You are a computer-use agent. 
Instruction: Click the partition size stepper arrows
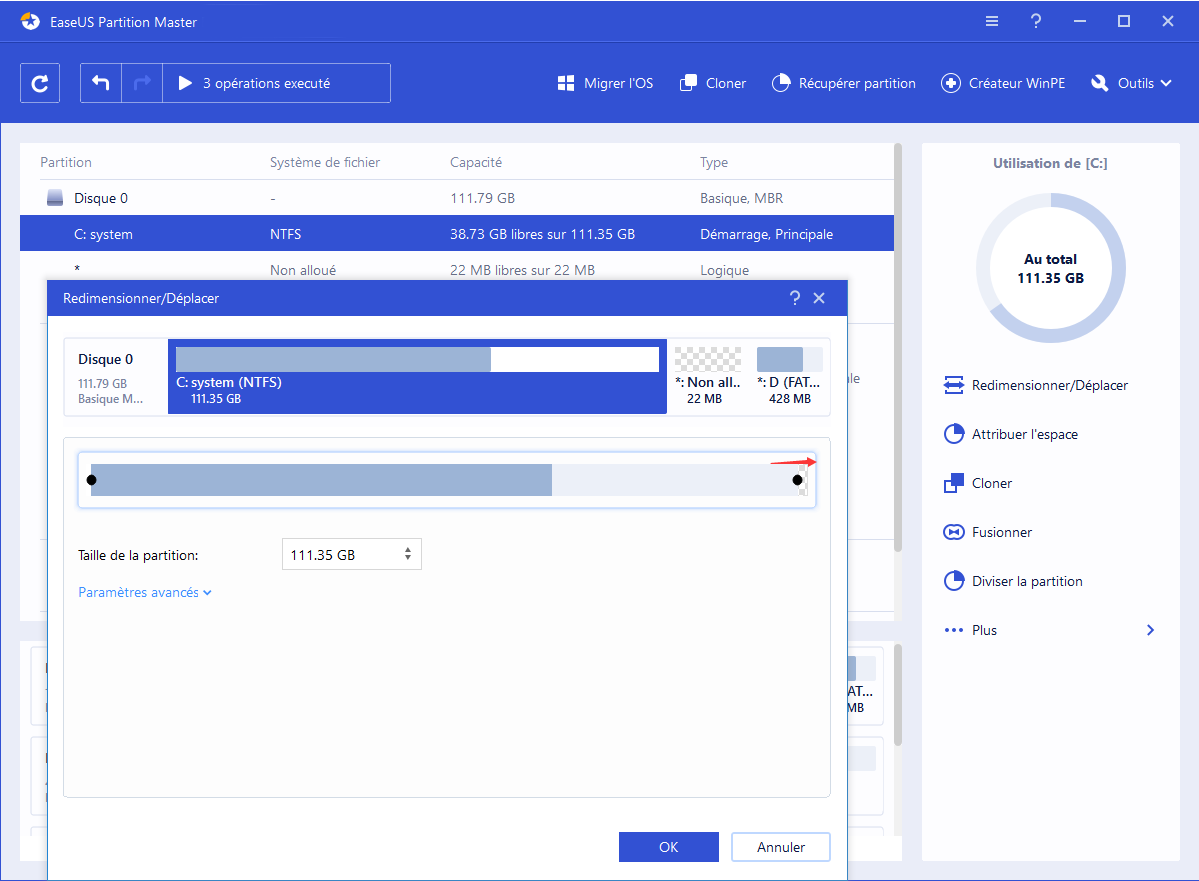[x=408, y=554]
